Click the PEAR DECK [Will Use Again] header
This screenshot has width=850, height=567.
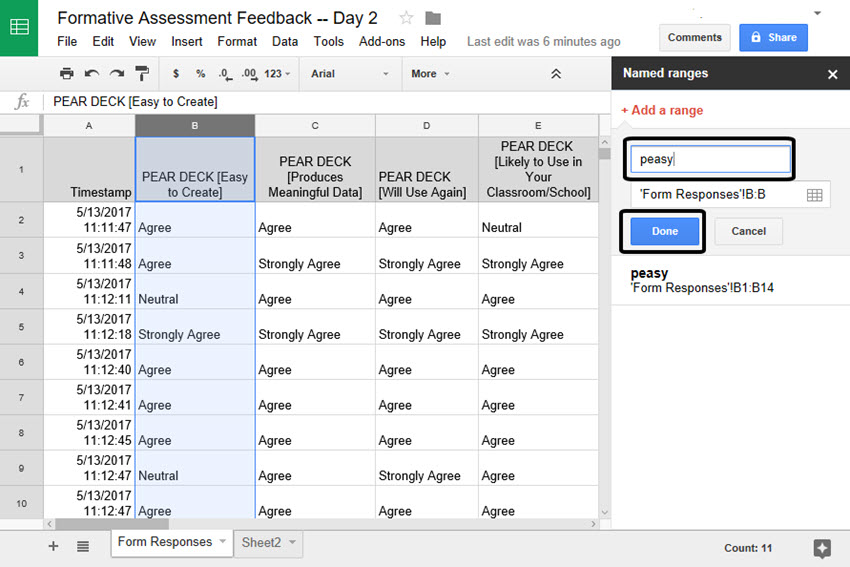pos(427,170)
